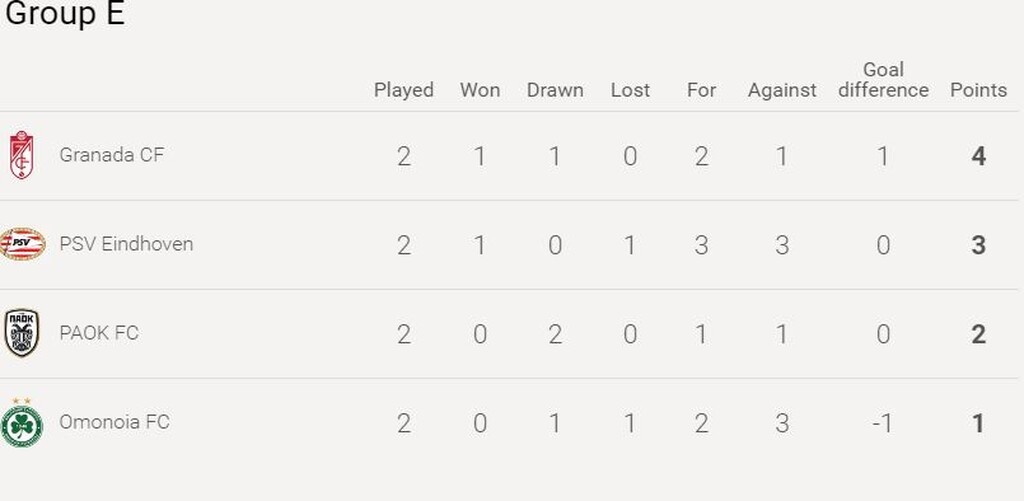This screenshot has height=501, width=1024.
Task: Click the PSV Eindhoven club logo
Action: [x=22, y=244]
